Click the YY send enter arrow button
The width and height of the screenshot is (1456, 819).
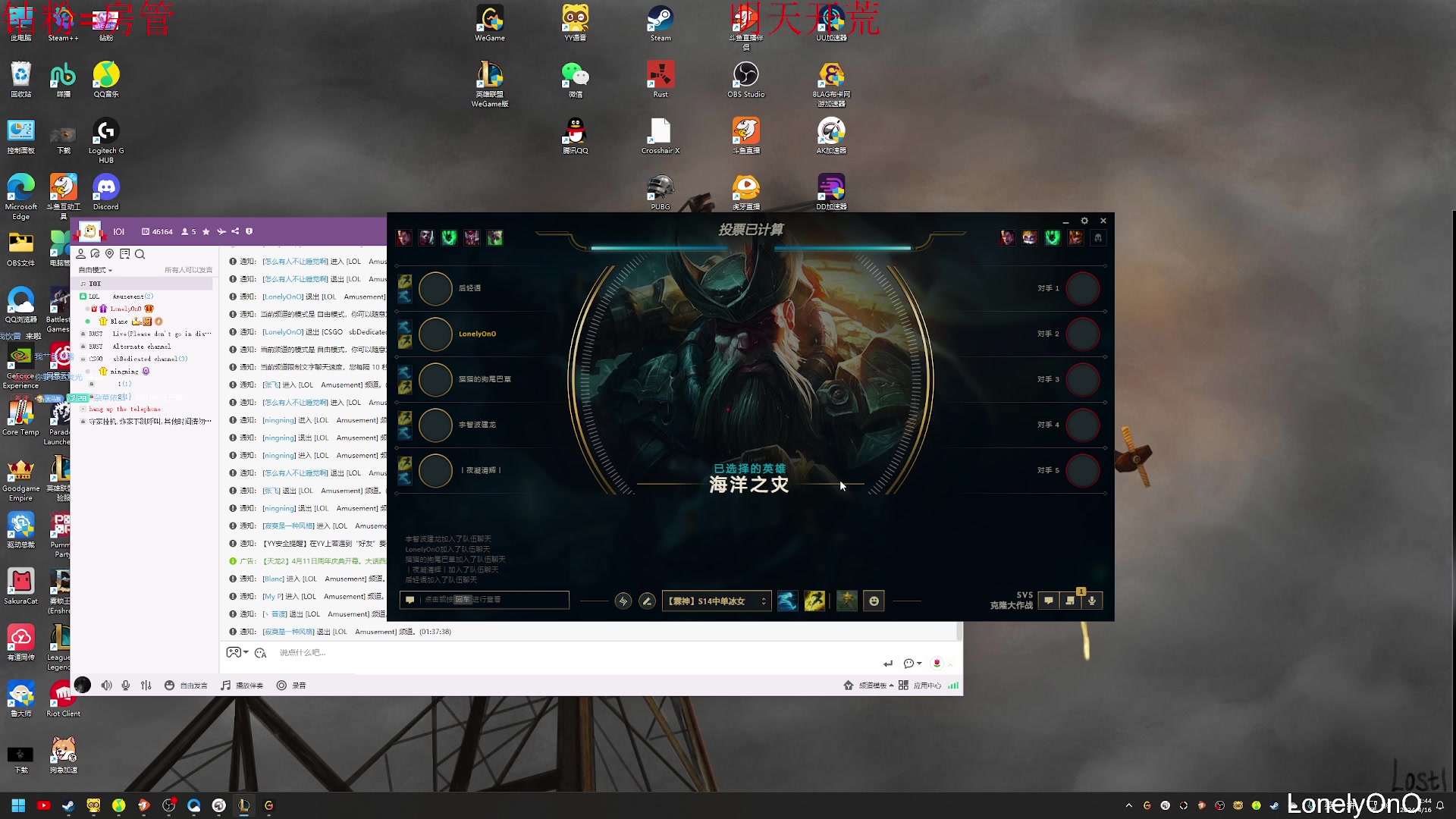click(888, 664)
